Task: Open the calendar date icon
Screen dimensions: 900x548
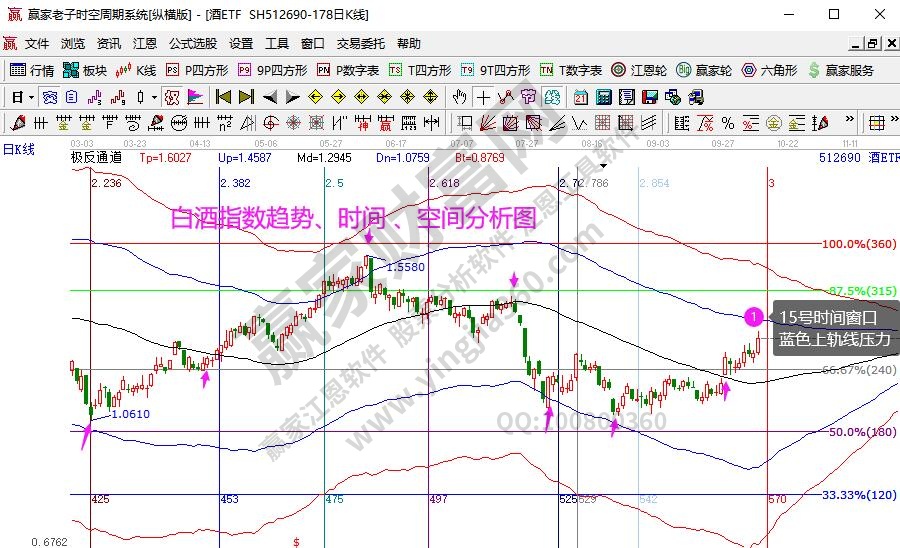Action: pyautogui.click(x=582, y=97)
